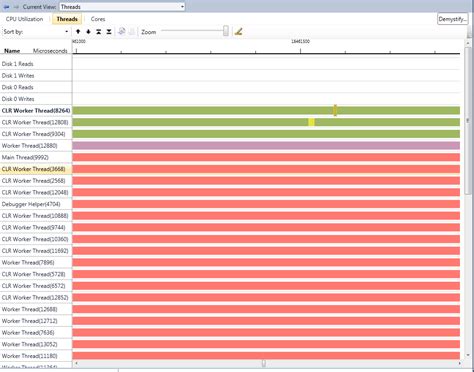Click the purple Worker Thread(12880) timeline bar
Image resolution: width=474 pixels, height=372 pixels.
click(x=266, y=145)
